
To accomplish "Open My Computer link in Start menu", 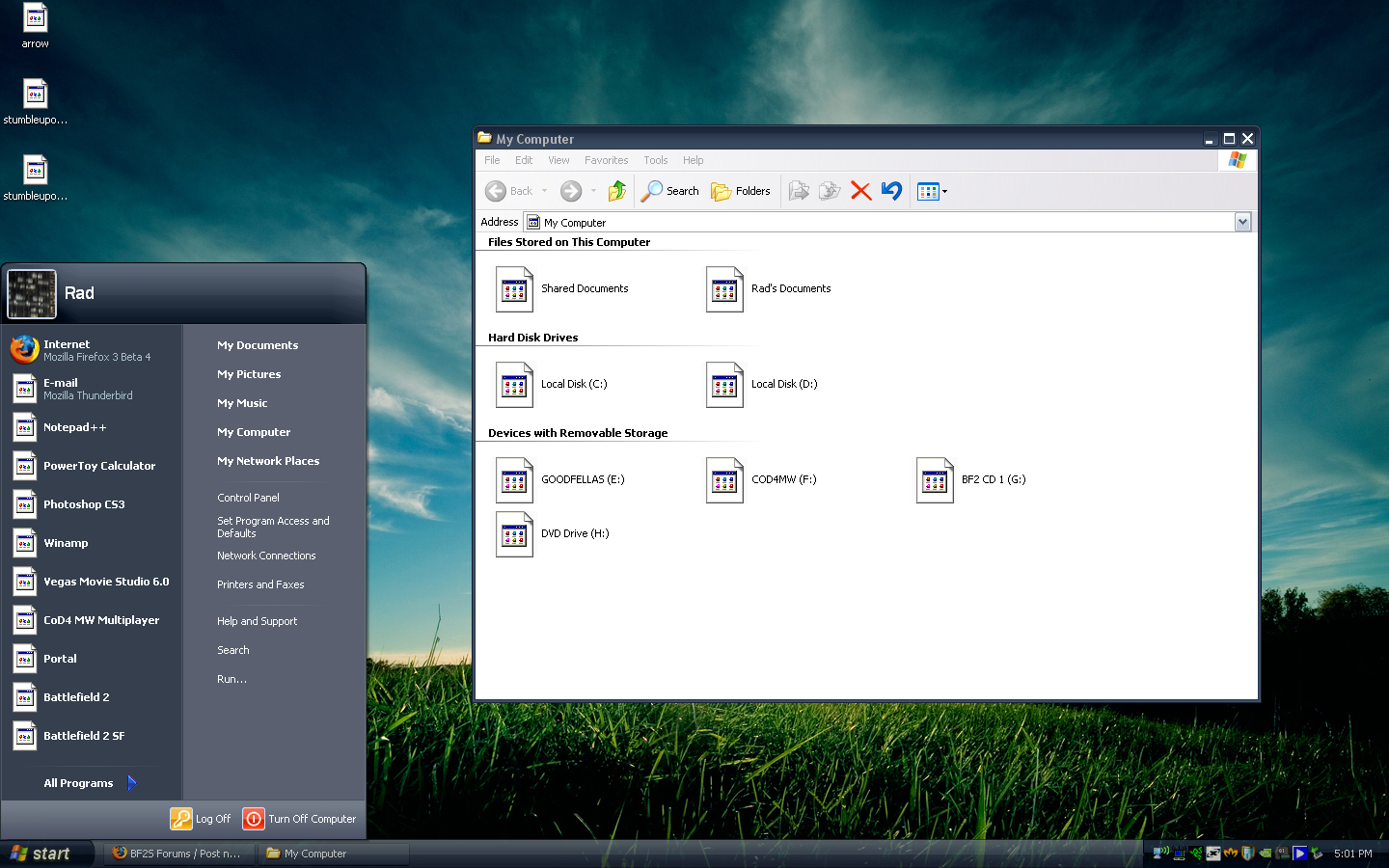I will point(254,432).
